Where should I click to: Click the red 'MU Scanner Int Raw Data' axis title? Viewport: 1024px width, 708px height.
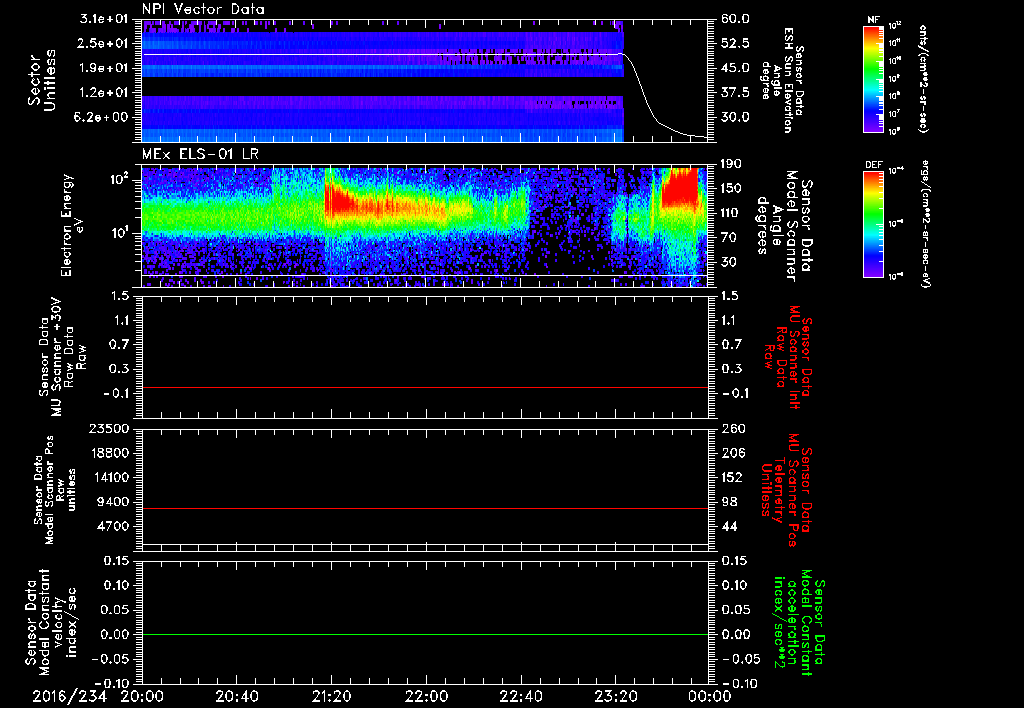point(789,357)
